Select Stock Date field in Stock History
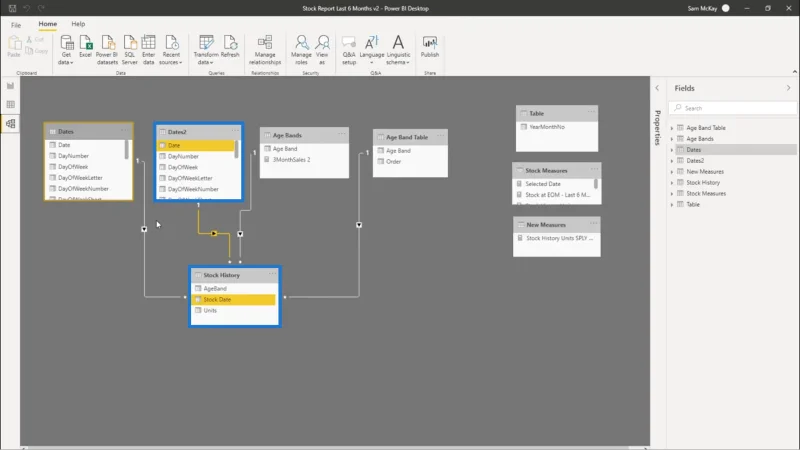Viewport: 800px width, 450px height. pos(234,299)
